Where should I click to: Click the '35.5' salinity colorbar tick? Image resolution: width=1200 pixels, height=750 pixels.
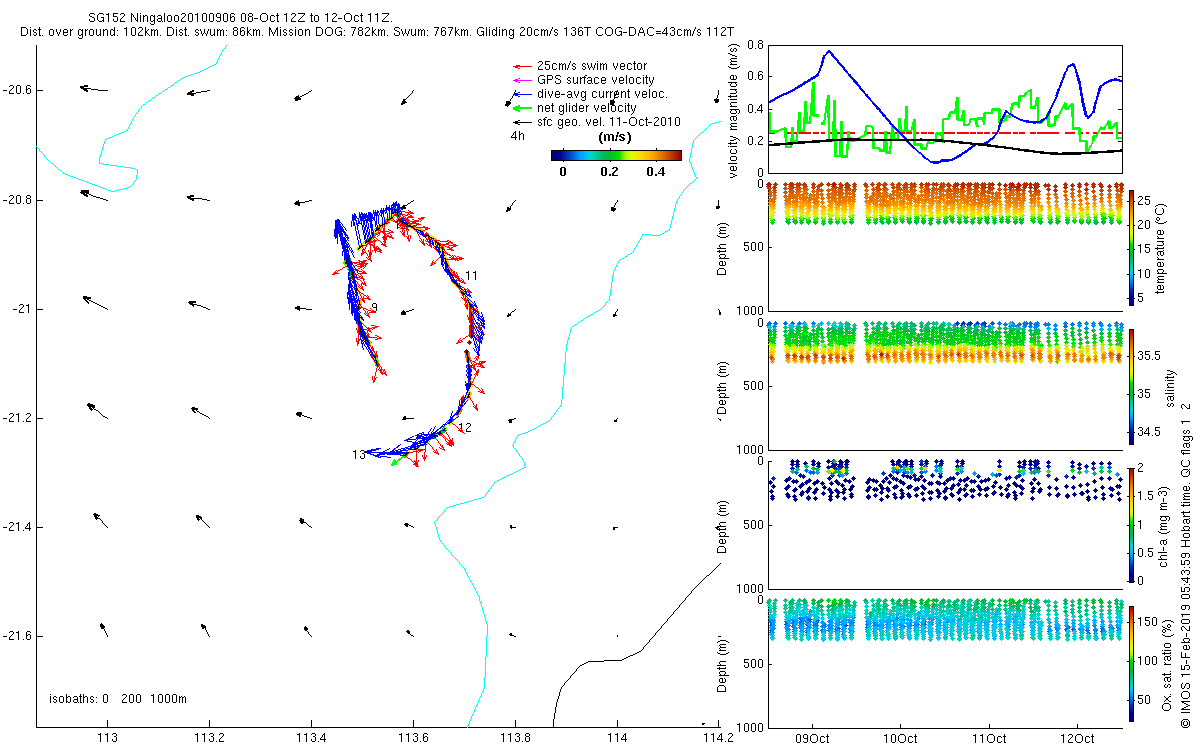pyautogui.click(x=1148, y=356)
